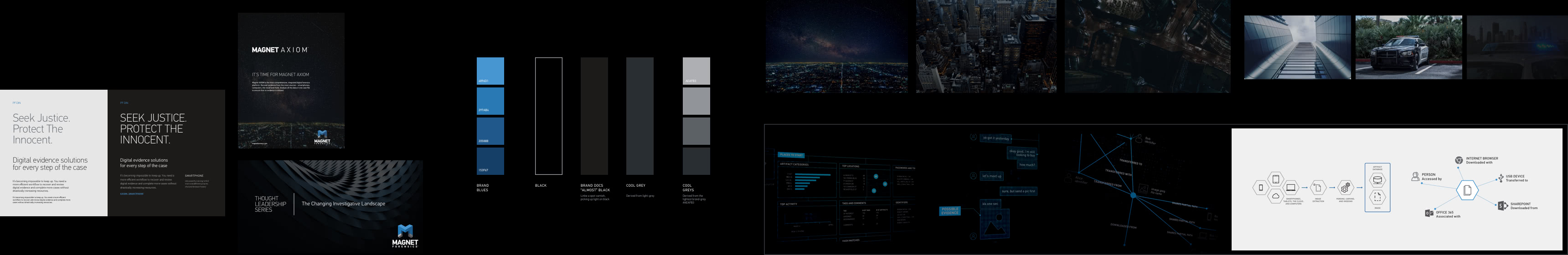Select the darkest brand blue swatch
1568x255 pixels.
pyautogui.click(x=490, y=161)
